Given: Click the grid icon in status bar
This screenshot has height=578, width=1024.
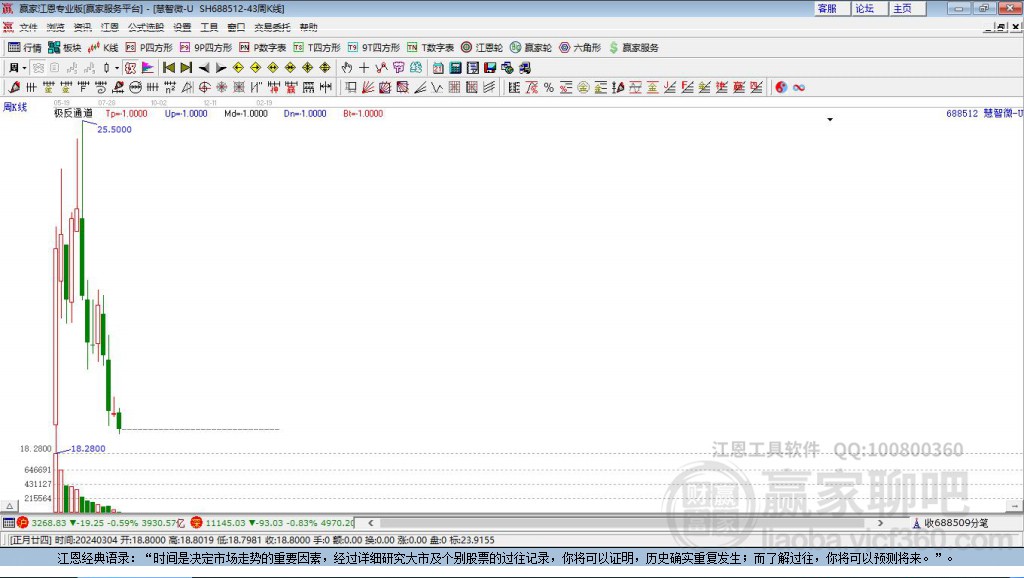Looking at the screenshot, I should click(x=8, y=523).
